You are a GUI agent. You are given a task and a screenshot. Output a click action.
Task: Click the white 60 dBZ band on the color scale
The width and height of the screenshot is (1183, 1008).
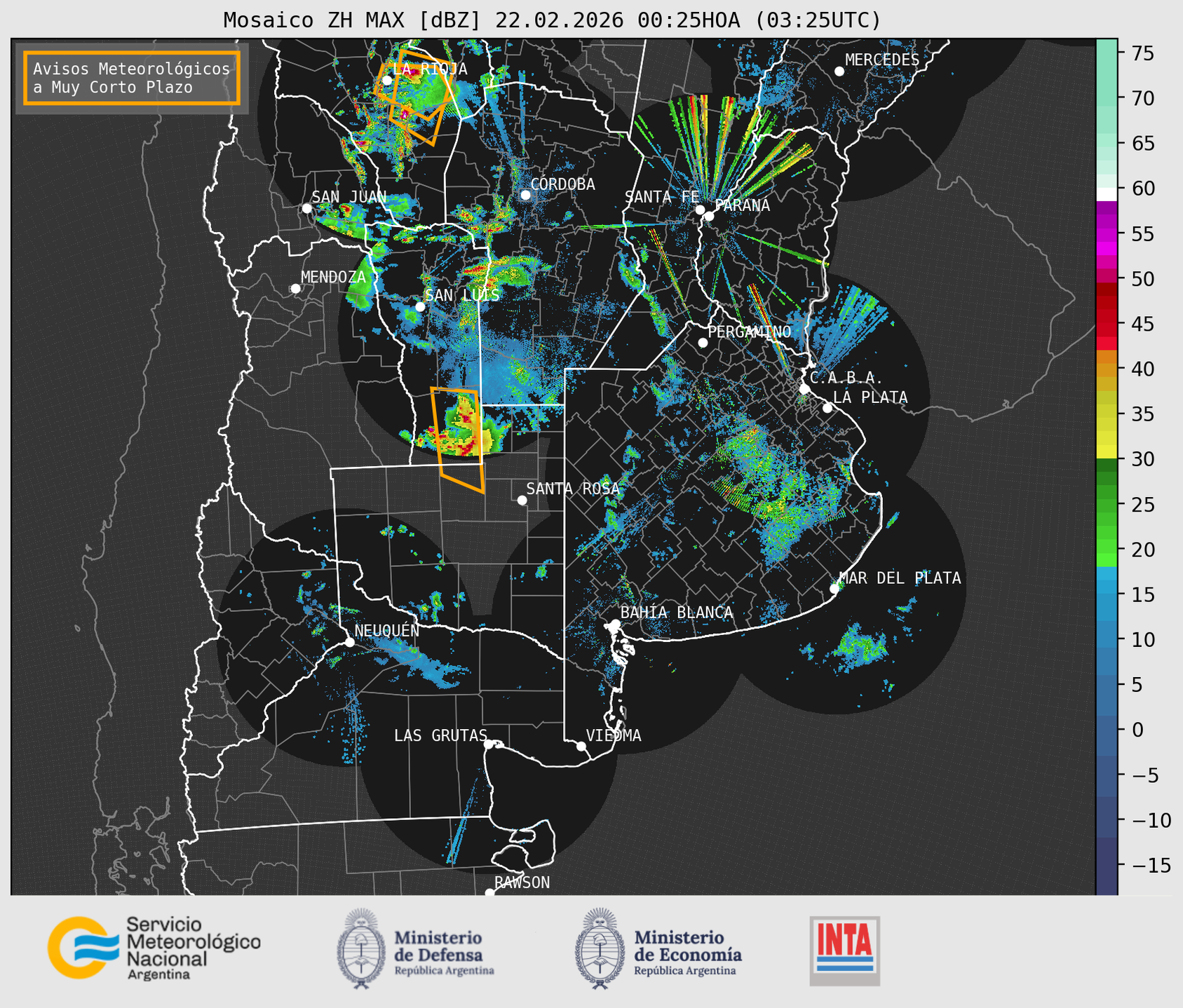coord(1107,193)
